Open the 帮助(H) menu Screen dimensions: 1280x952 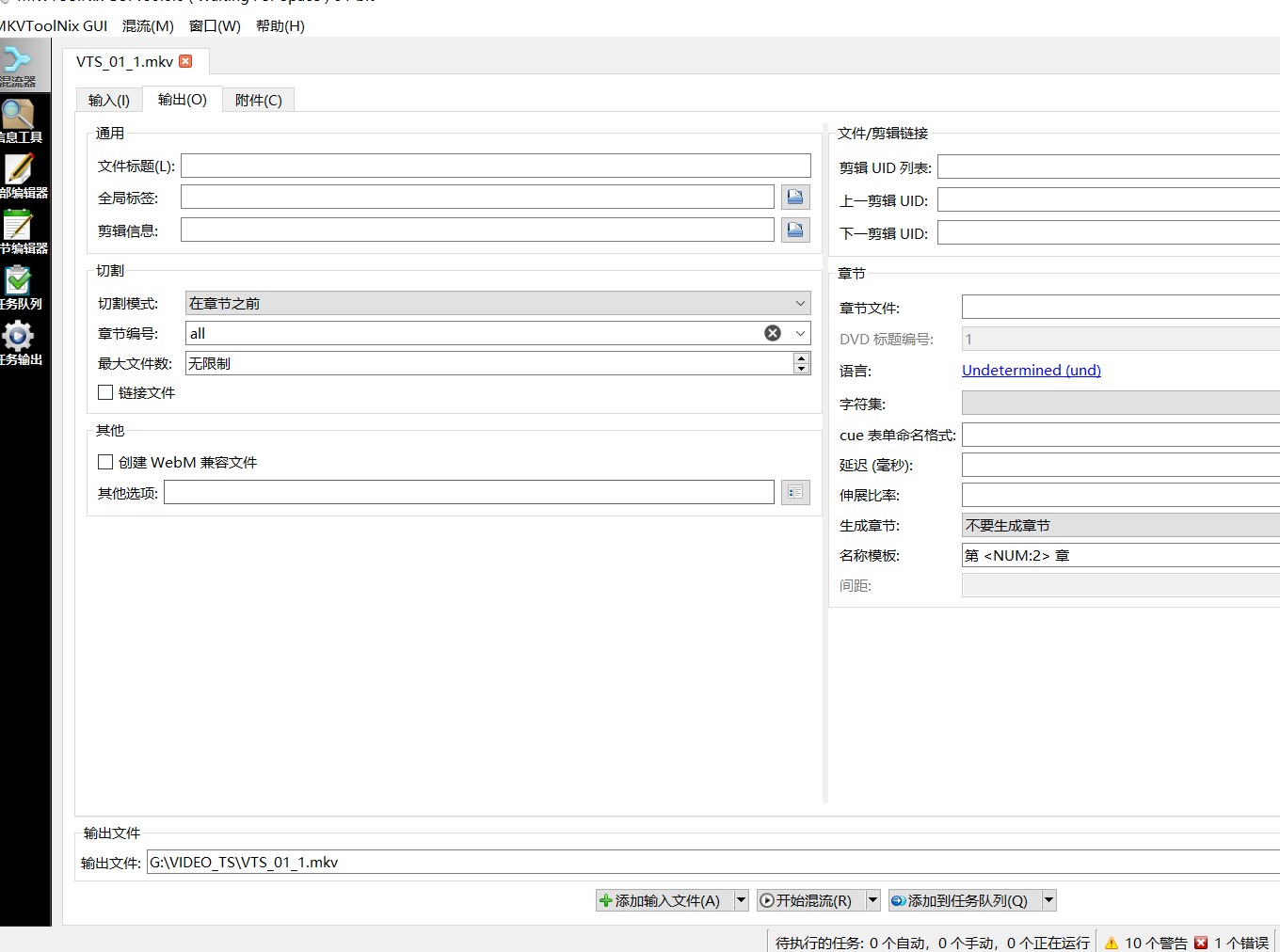pyautogui.click(x=280, y=26)
